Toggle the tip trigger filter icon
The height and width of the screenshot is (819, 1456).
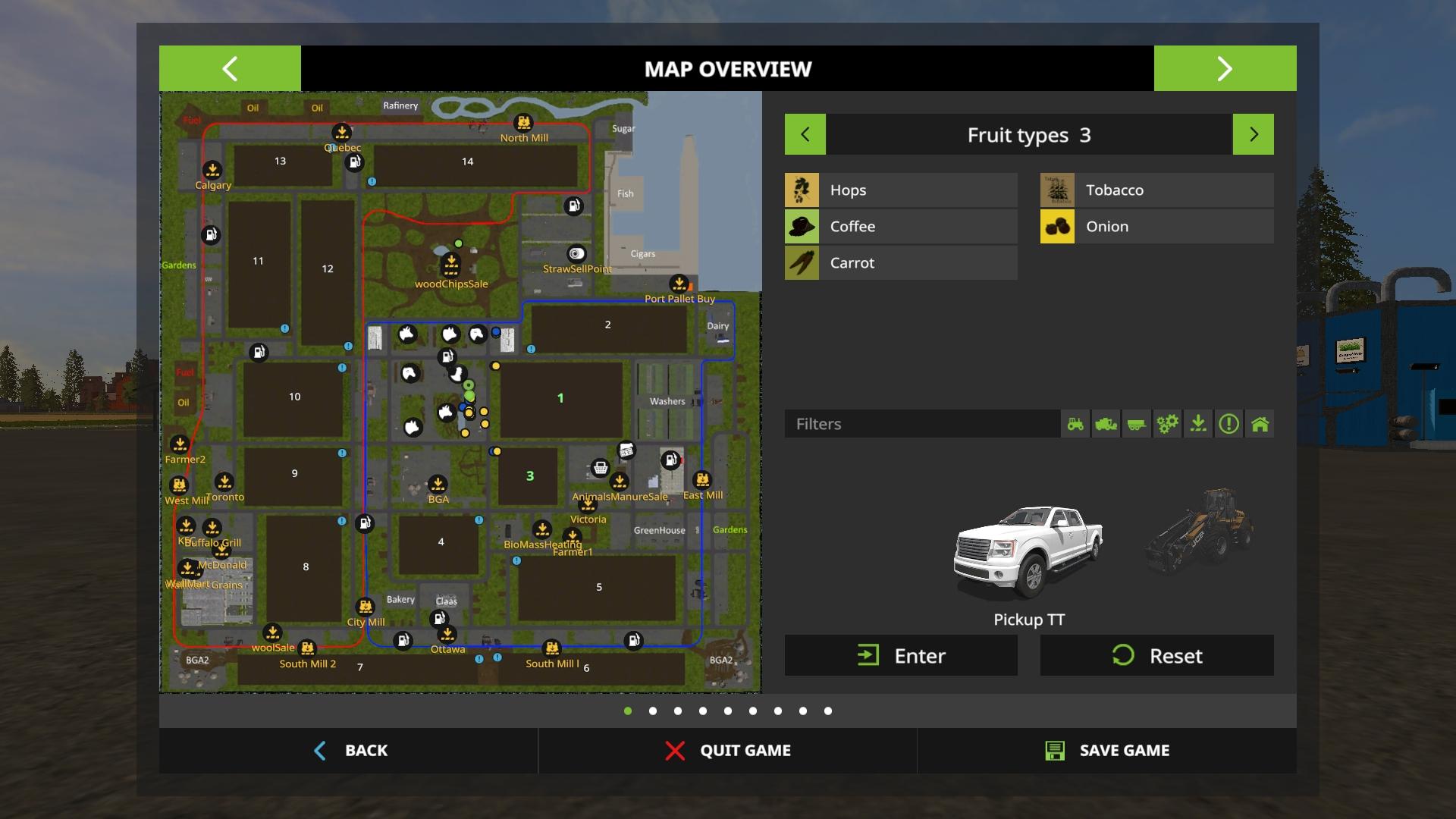pos(1198,424)
